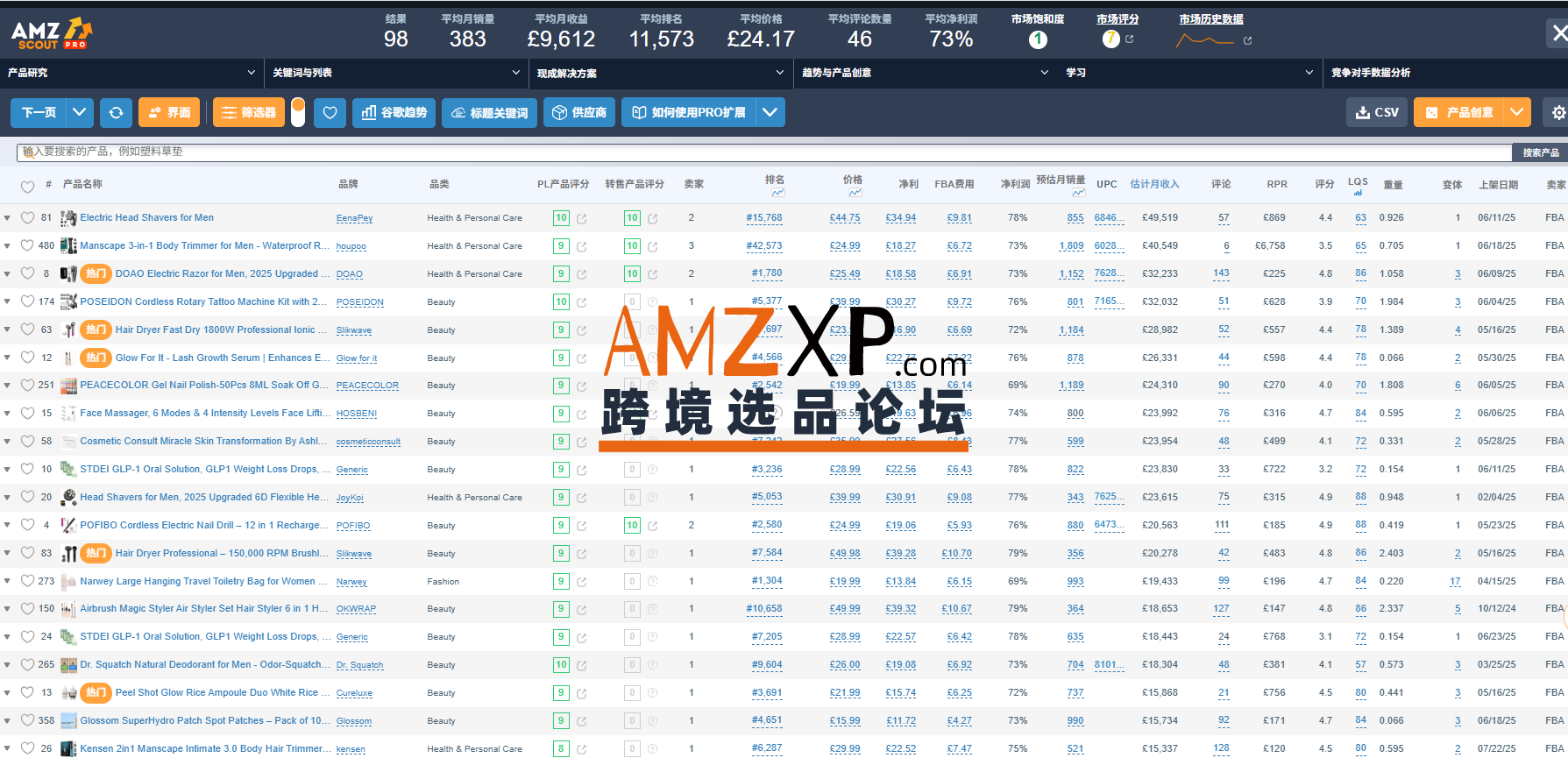Open market history data external link icon

(x=1247, y=40)
